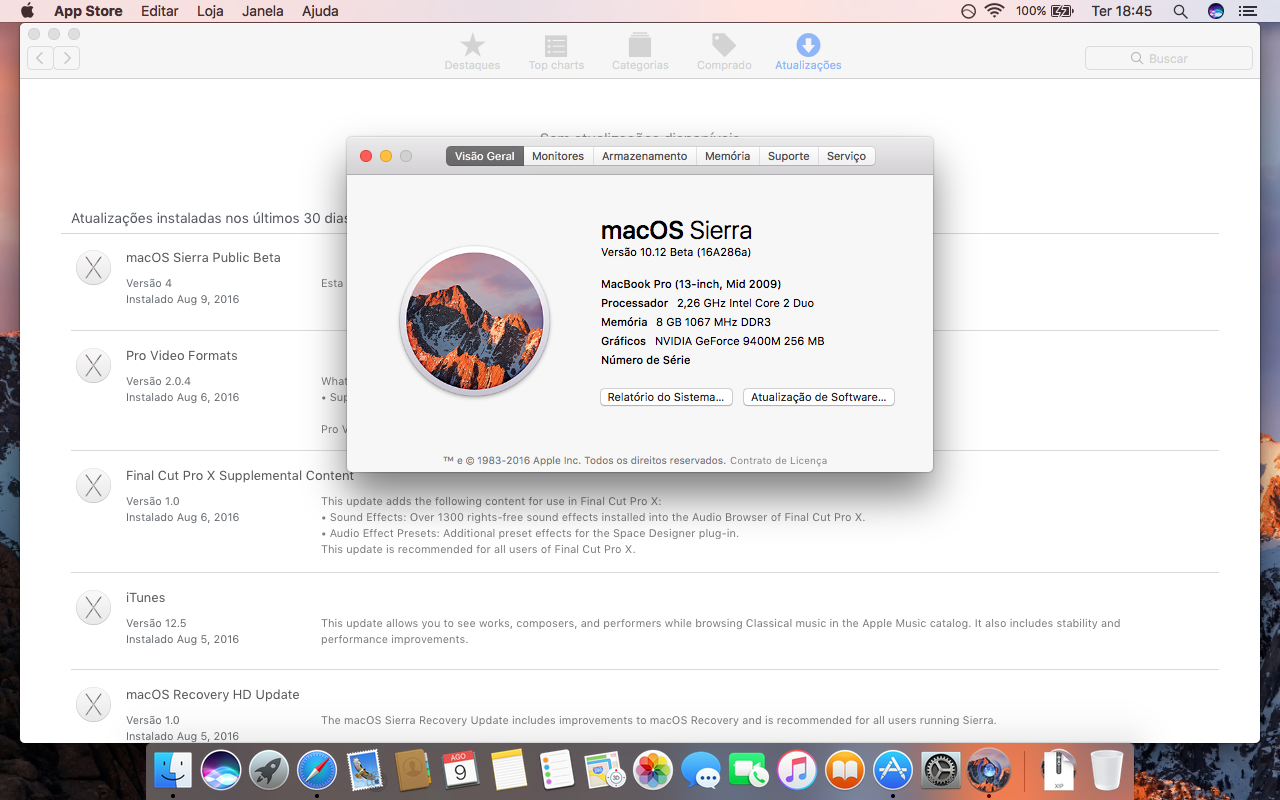Screen dimensions: 1280x800
Task: Click the macOS Sierra mountain logo
Action: (475, 321)
